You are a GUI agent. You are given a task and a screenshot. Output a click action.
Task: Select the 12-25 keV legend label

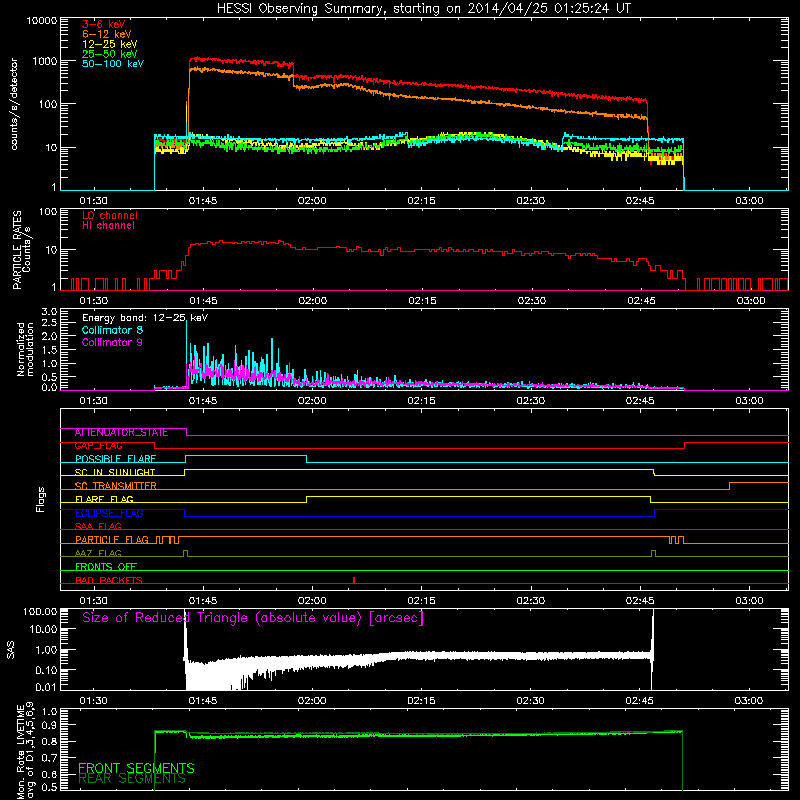(x=110, y=44)
